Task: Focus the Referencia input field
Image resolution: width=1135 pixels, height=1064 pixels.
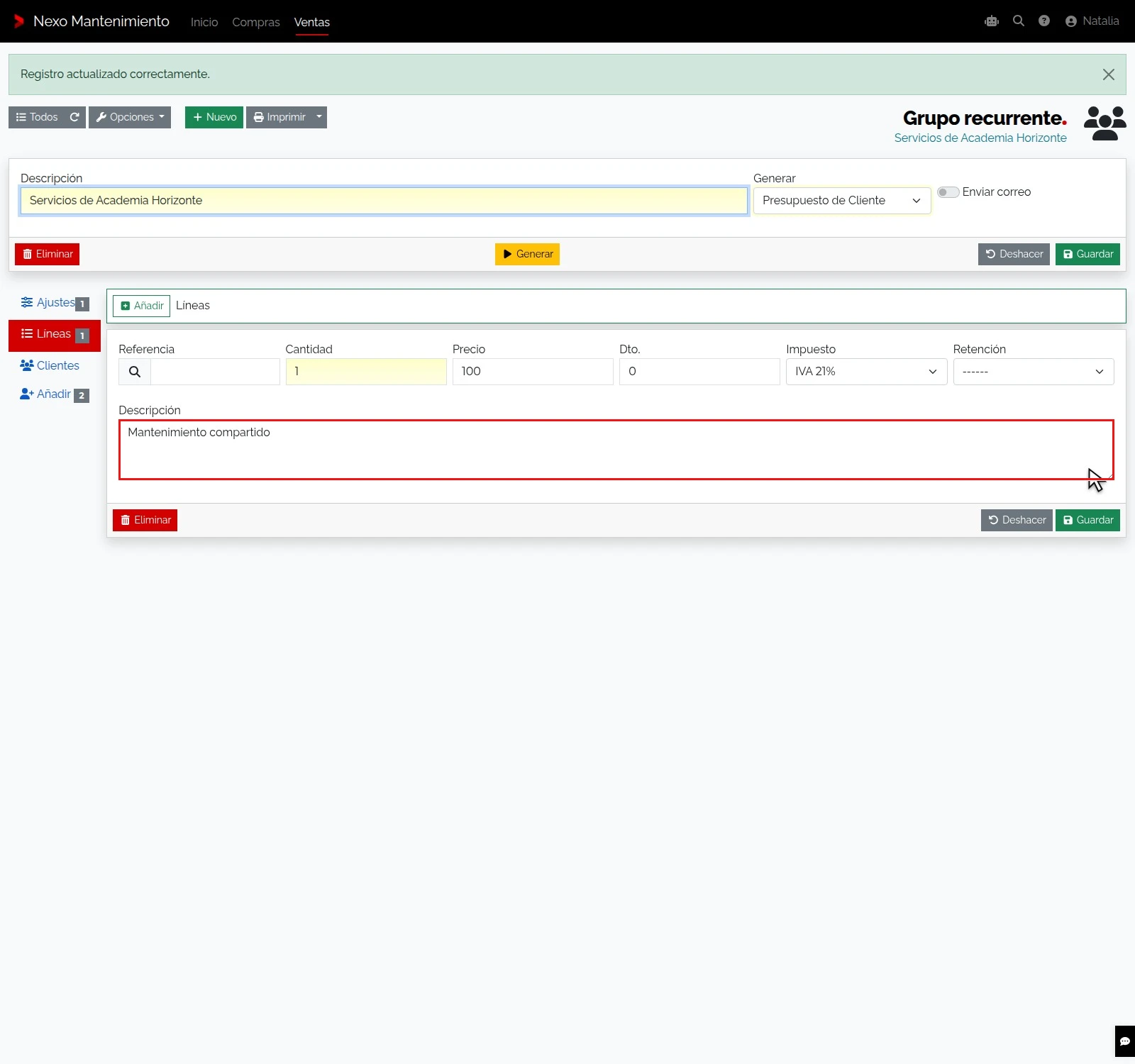Action: [215, 372]
